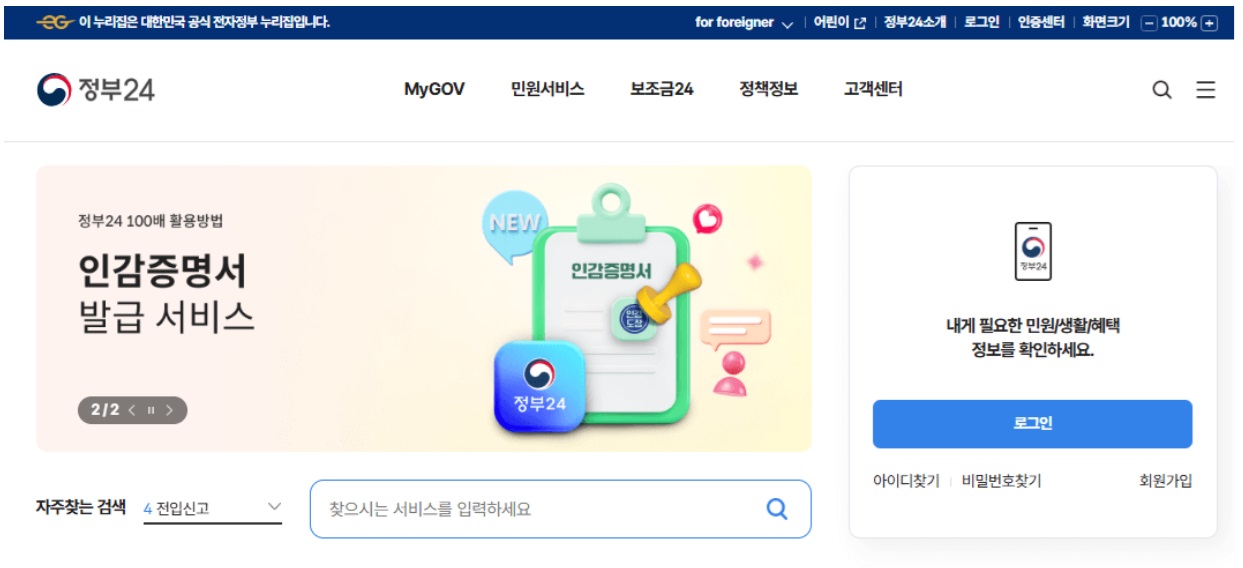Open the MyGOV menu
The height and width of the screenshot is (568, 1243).
(x=434, y=89)
